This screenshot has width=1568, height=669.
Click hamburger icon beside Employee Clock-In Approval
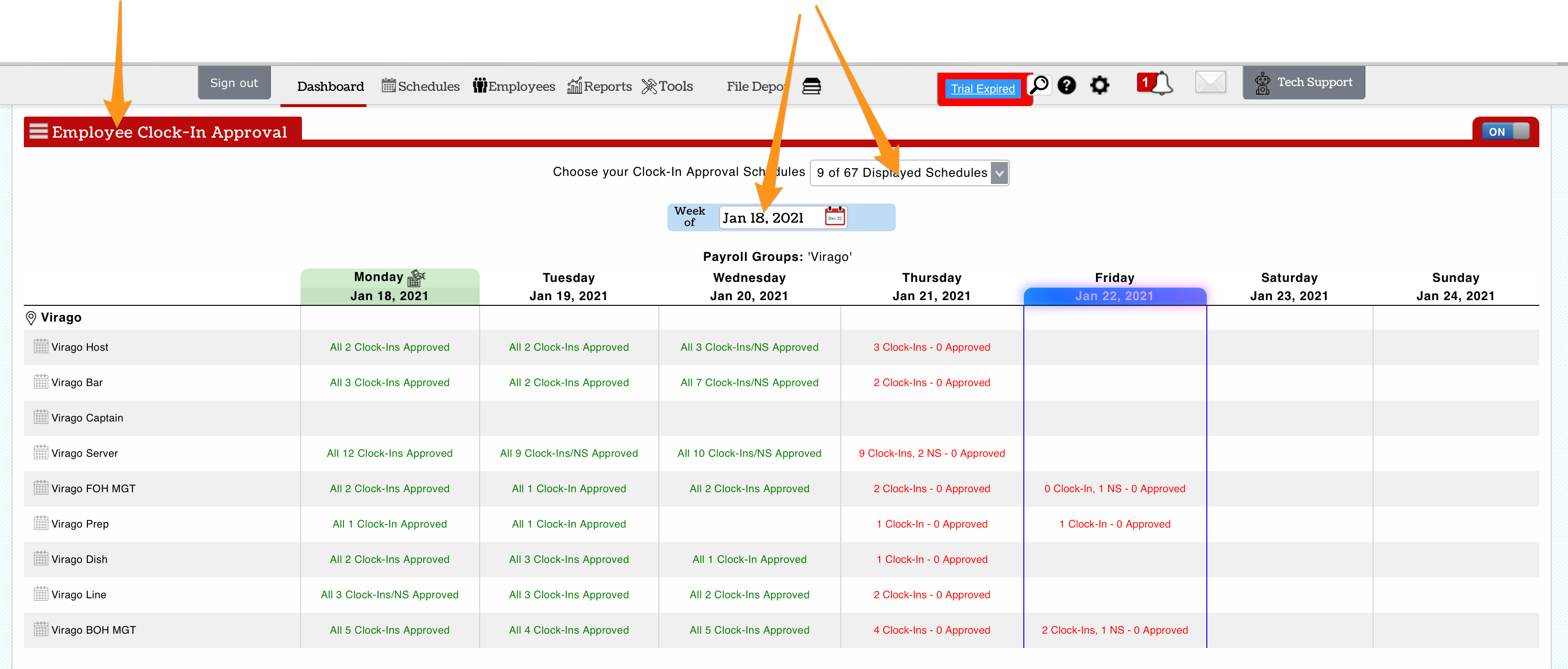pos(38,131)
